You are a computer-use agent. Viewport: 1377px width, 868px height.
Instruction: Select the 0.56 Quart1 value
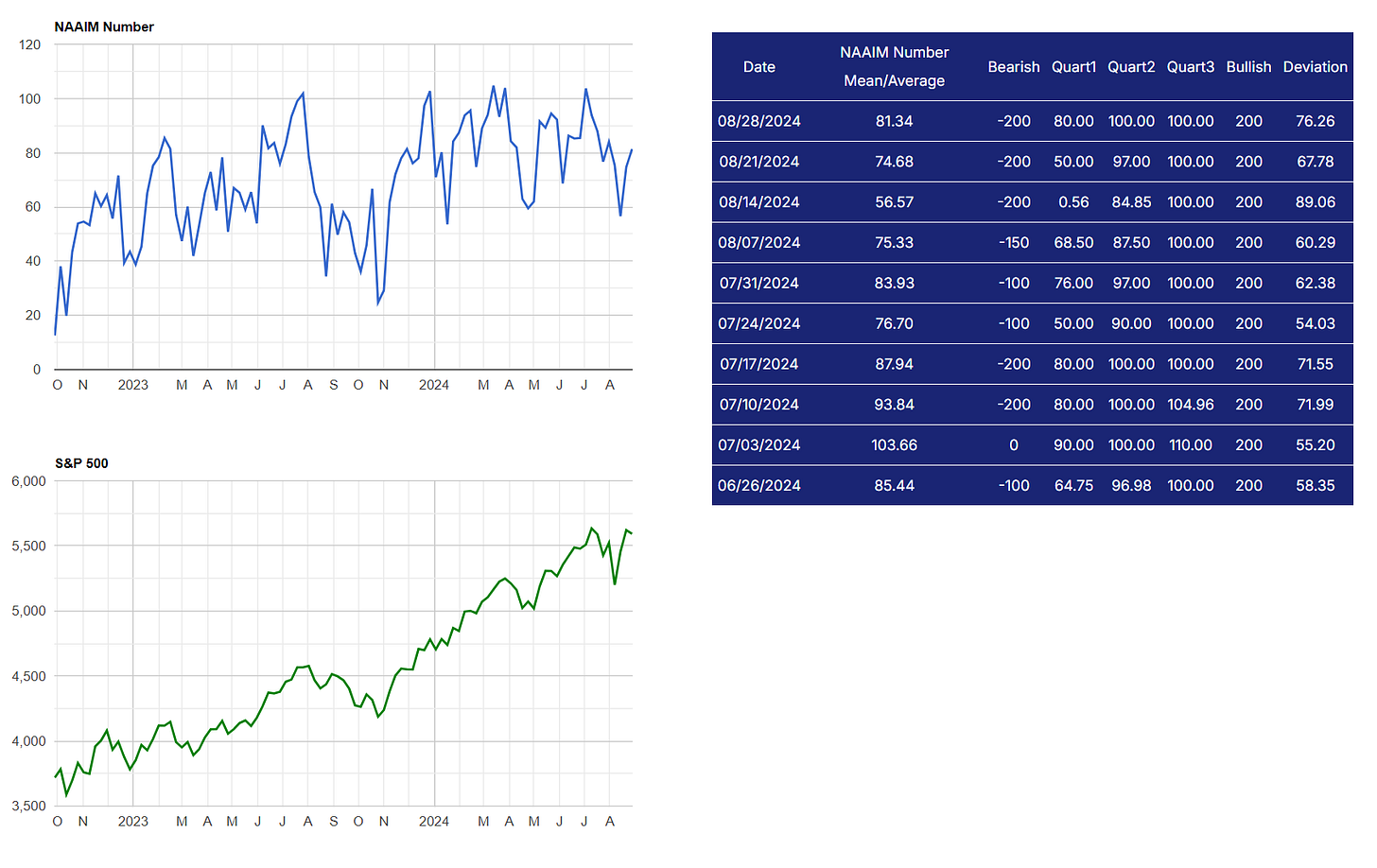click(1073, 202)
